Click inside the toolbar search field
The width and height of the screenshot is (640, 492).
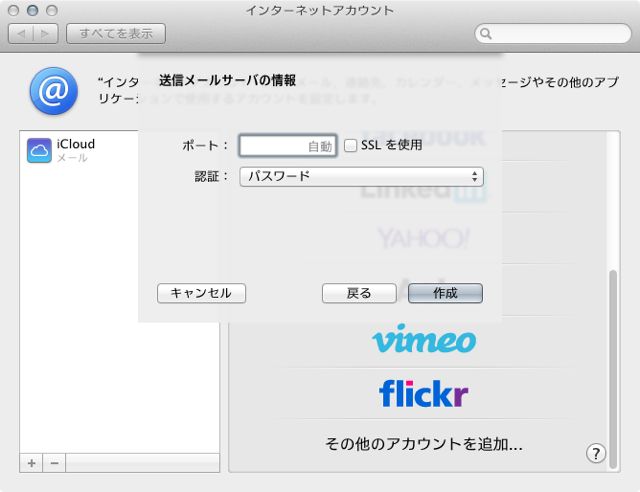click(553, 33)
